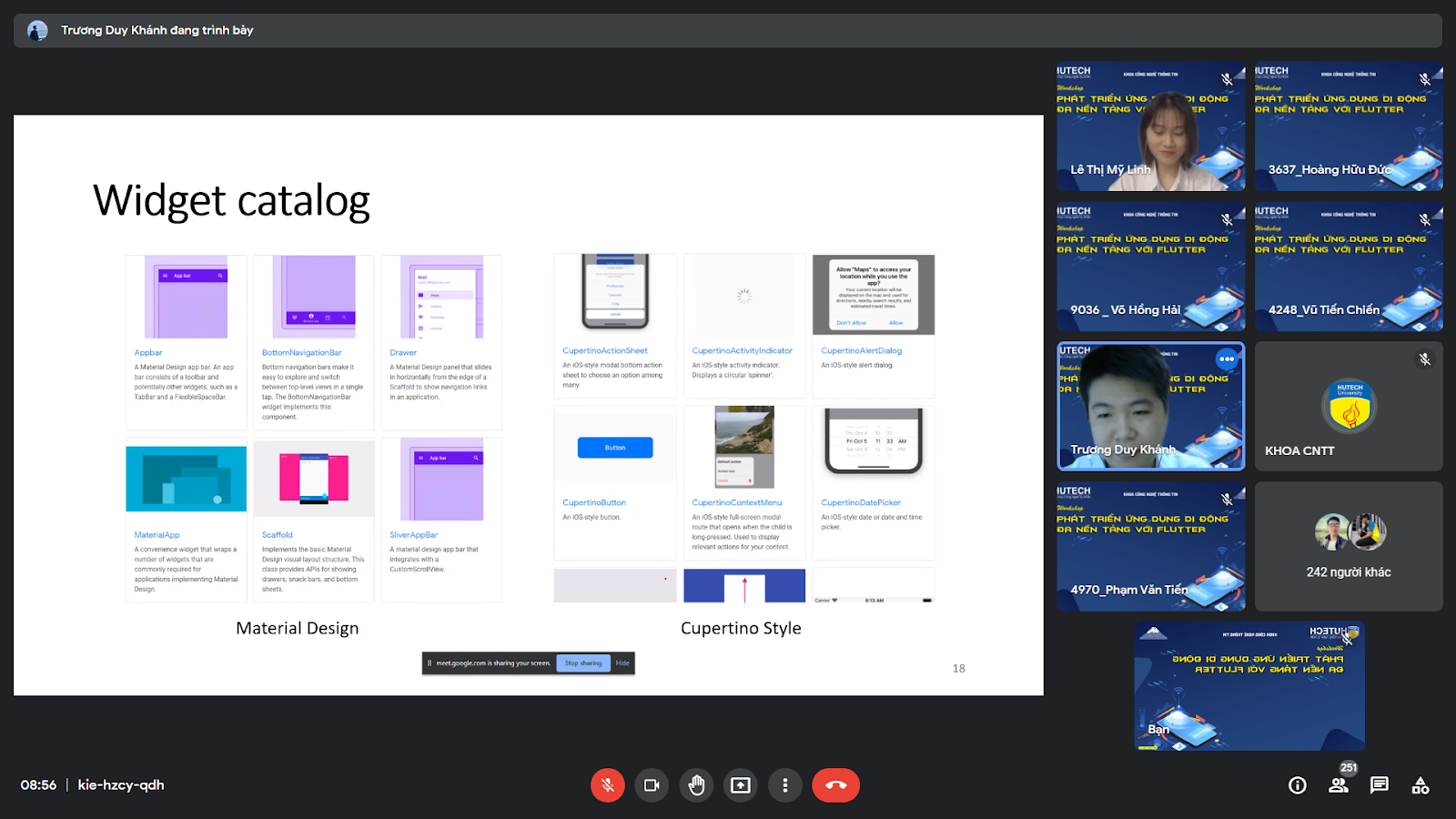
Task: Click the meeting code kie-hzcy-qdh
Action: click(121, 784)
